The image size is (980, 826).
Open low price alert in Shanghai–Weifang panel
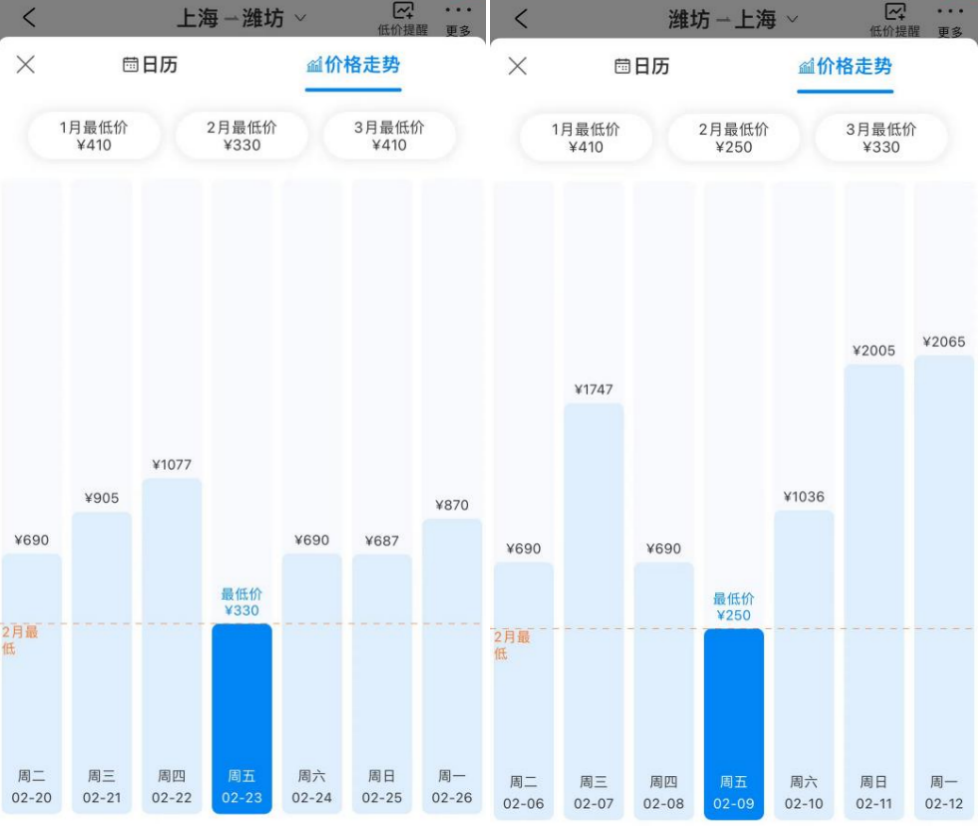tap(402, 19)
